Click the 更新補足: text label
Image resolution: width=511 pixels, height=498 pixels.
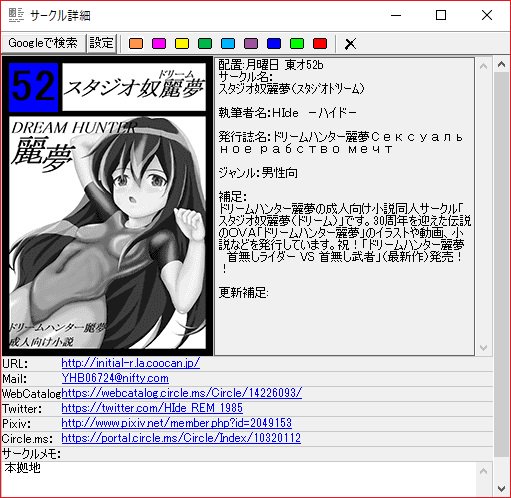[x=243, y=292]
